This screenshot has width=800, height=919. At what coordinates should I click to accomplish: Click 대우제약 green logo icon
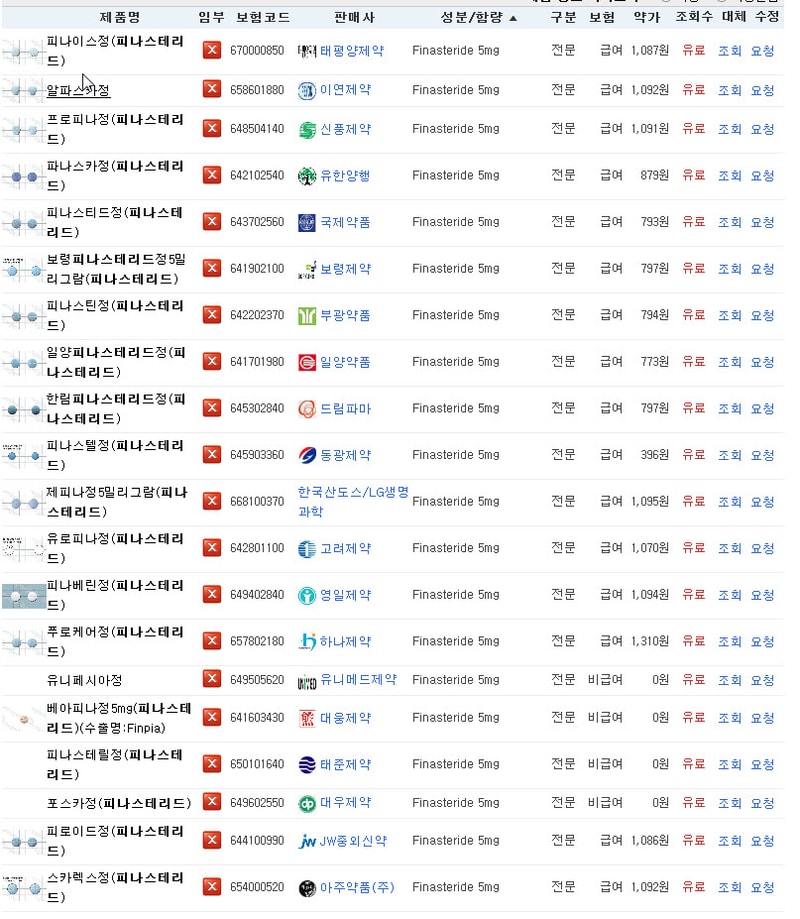(307, 803)
